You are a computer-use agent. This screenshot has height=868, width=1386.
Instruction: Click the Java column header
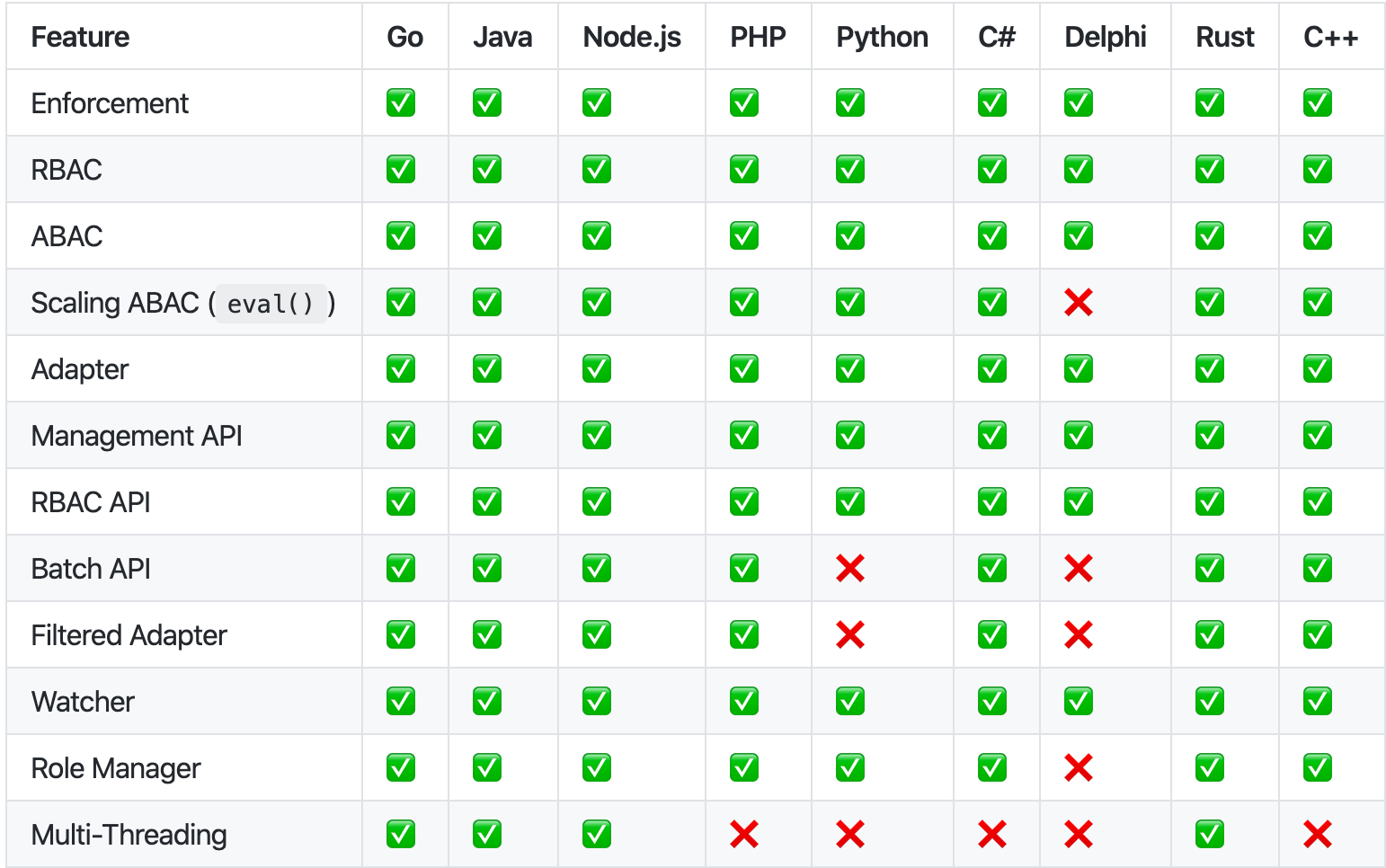click(x=502, y=37)
